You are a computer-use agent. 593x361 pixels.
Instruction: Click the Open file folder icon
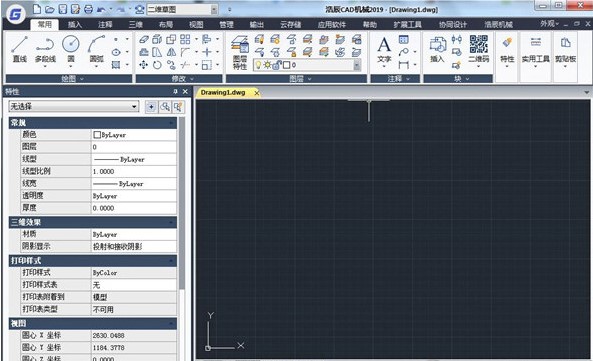pos(50,9)
